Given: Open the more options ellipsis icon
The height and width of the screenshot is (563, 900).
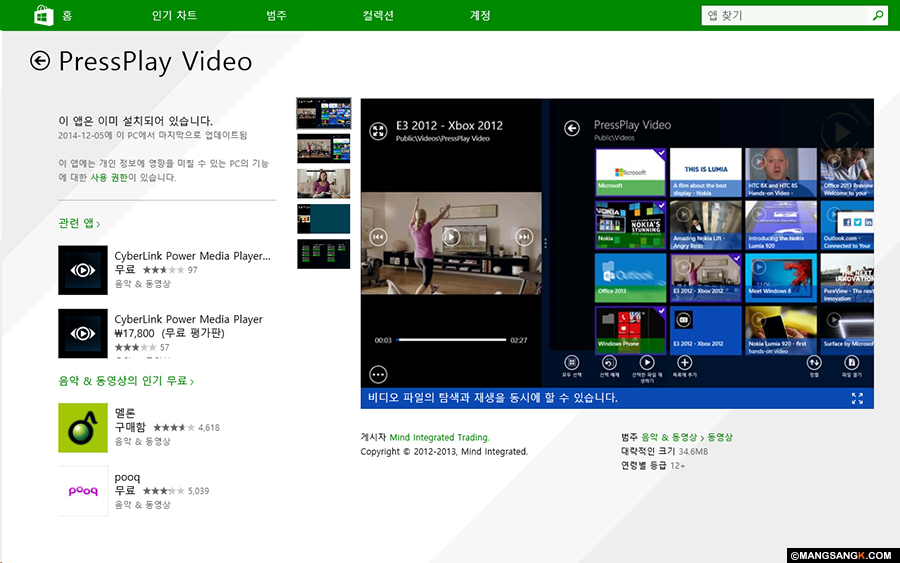Looking at the screenshot, I should (x=378, y=374).
